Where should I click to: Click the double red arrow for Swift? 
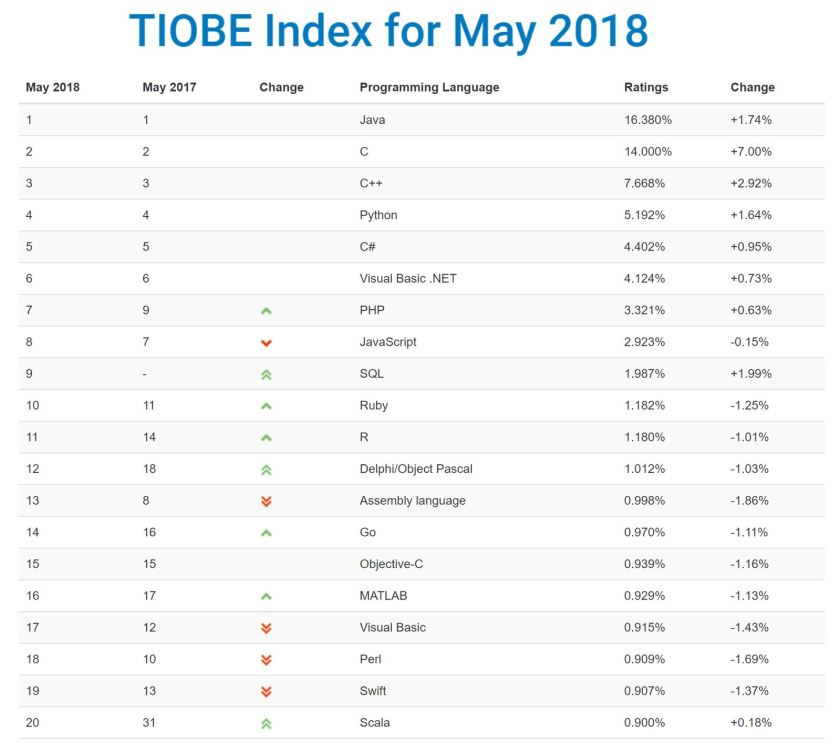266,691
